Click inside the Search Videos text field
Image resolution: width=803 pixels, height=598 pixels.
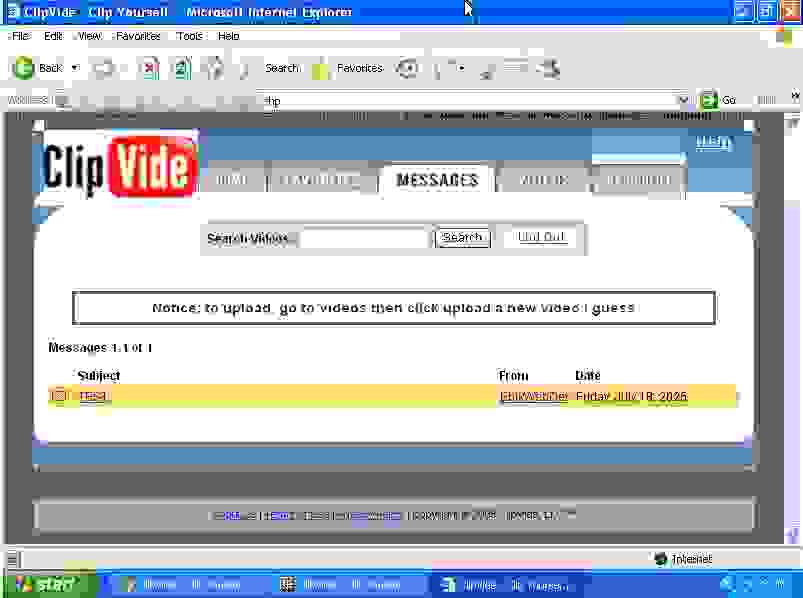click(365, 238)
